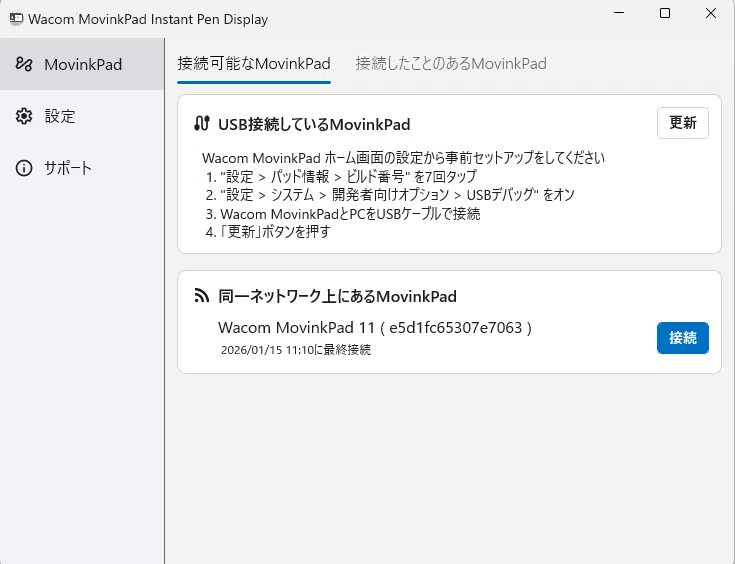
Task: Open サポート in the sidebar
Action: tap(82, 168)
